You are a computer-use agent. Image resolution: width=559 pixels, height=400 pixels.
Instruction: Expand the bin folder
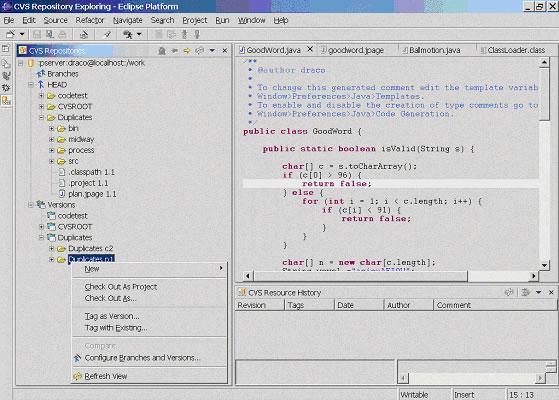52,128
